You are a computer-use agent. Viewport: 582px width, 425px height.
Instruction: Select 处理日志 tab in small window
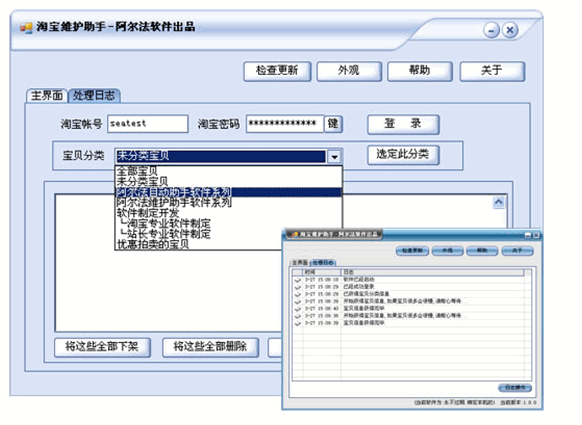click(323, 263)
